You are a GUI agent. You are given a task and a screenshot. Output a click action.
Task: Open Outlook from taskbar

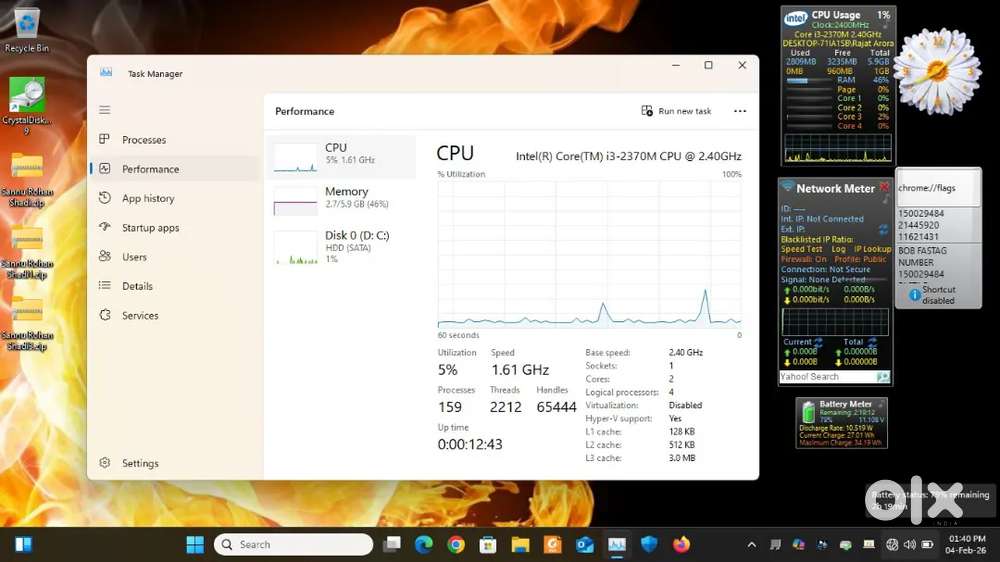(585, 544)
